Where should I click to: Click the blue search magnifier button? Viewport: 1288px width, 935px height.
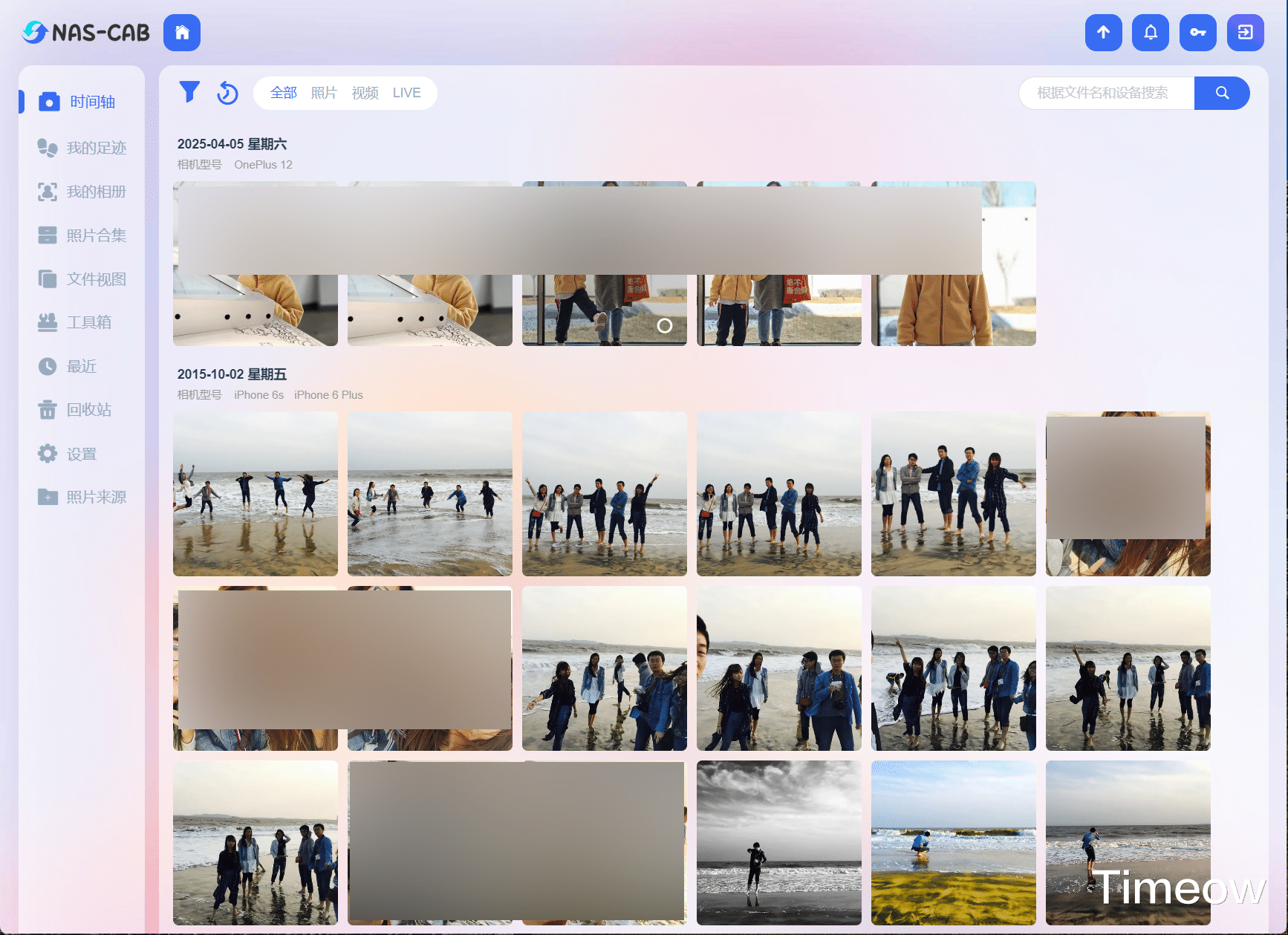(1221, 93)
